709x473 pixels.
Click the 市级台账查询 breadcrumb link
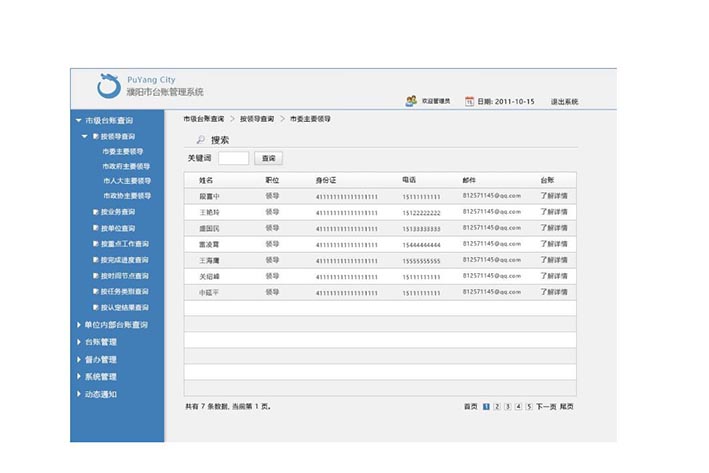(x=203, y=118)
